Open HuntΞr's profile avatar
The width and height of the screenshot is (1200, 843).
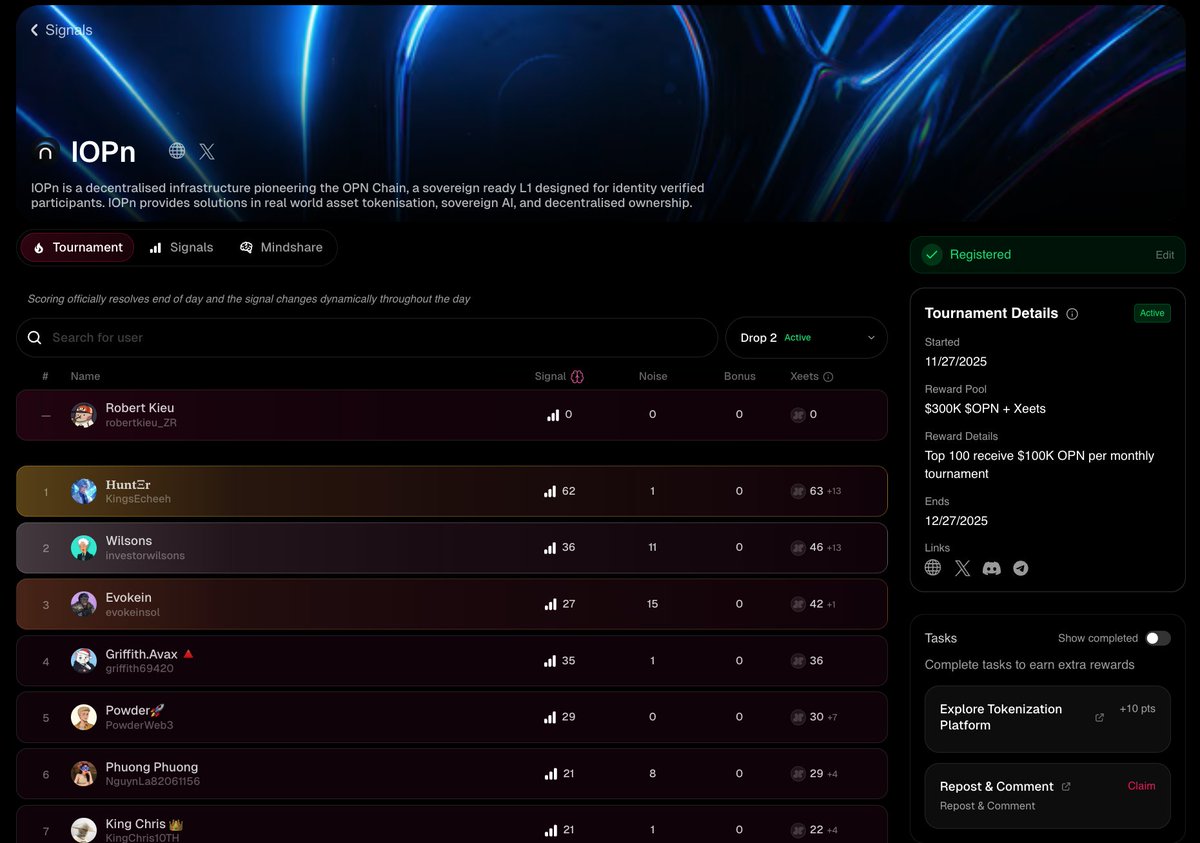[83, 491]
